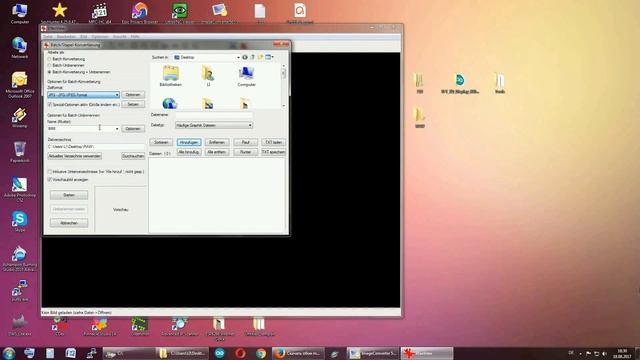This screenshot has width=640, height=360.
Task: Select Batch-Konvertierung + Umbenennen radio option
Action: point(49,72)
